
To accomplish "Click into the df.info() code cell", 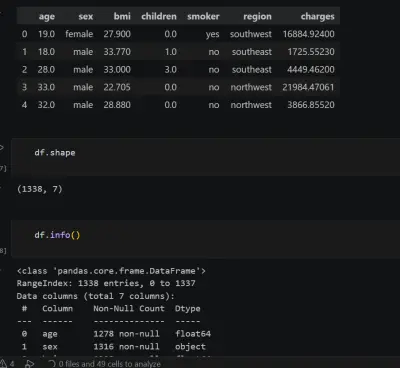I will click(x=205, y=239).
